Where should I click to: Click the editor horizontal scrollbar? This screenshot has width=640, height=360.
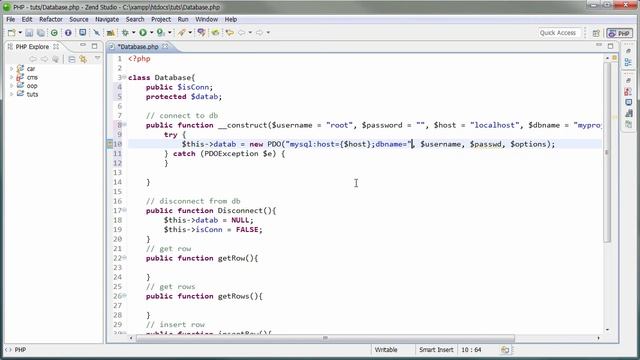[x=325, y=338]
